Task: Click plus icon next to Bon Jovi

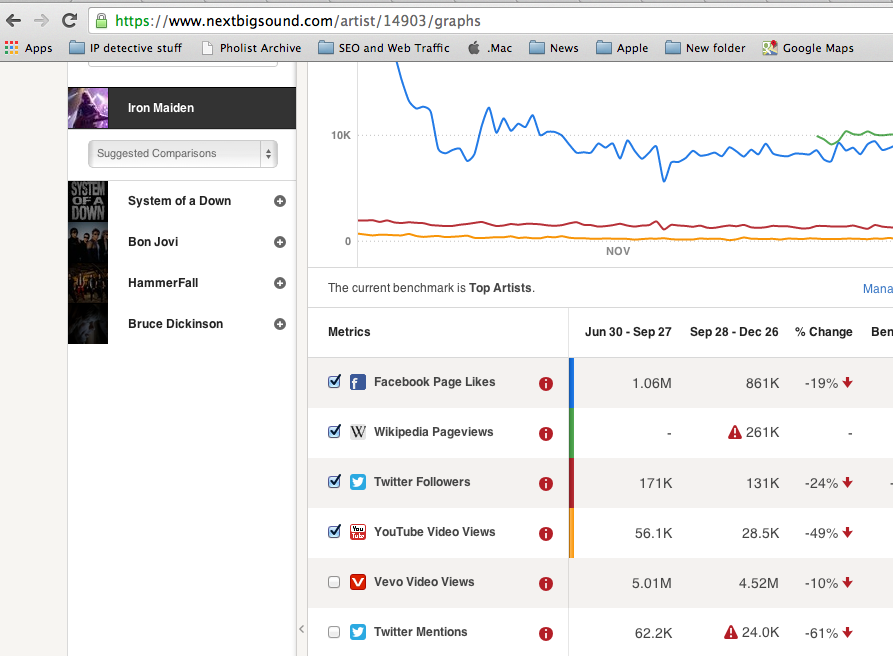Action: [x=280, y=242]
